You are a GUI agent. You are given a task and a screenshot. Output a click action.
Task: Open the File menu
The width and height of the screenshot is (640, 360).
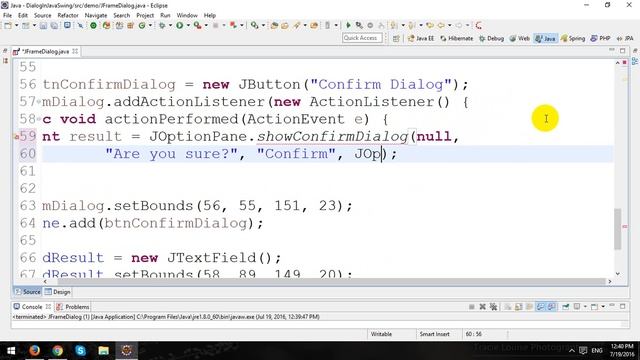coord(7,15)
